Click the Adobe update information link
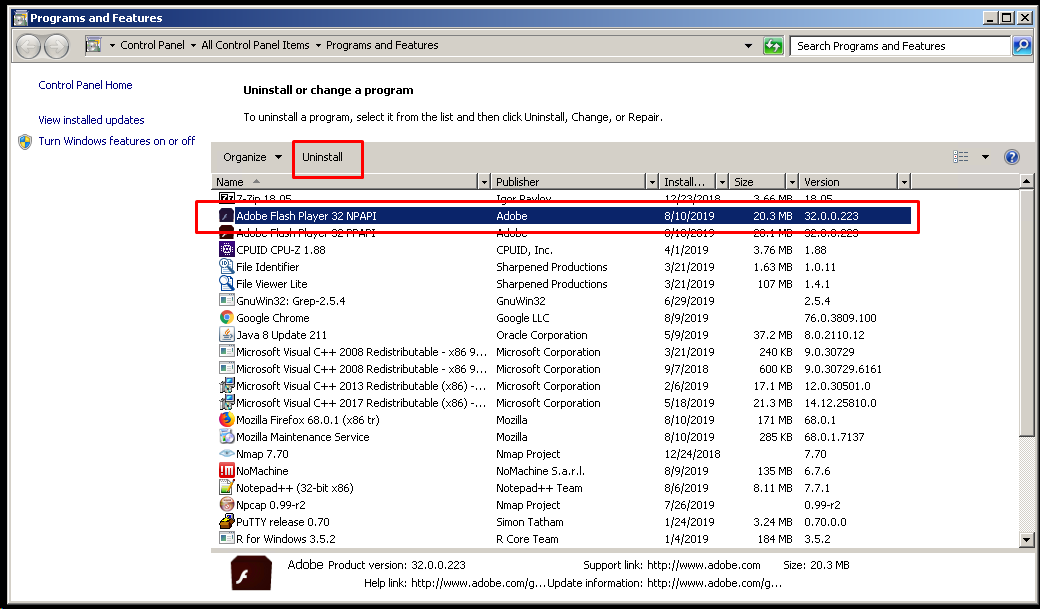This screenshot has height=609, width=1040. pyautogui.click(x=714, y=583)
